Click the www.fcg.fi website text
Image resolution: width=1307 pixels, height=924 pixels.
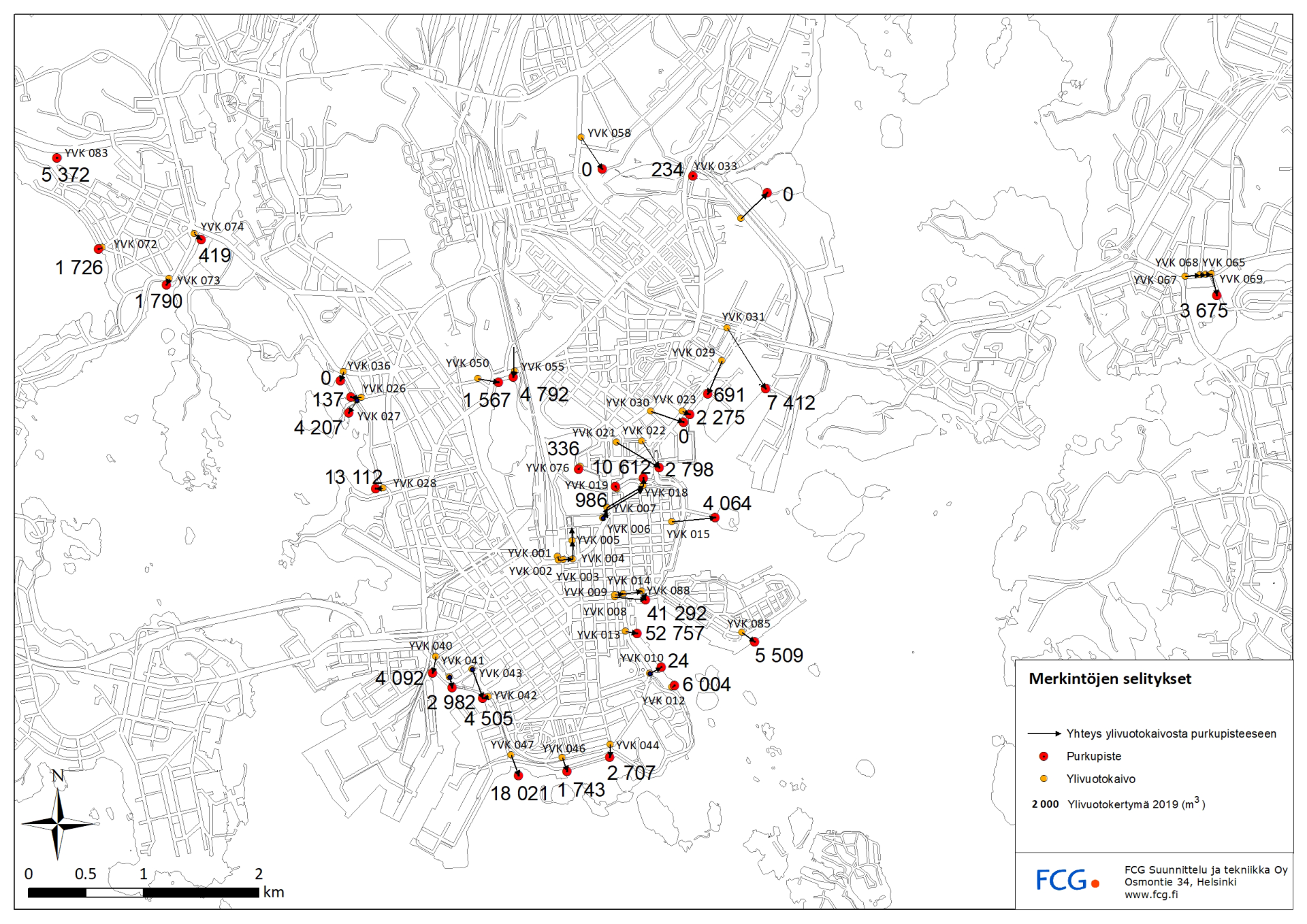point(1150,895)
